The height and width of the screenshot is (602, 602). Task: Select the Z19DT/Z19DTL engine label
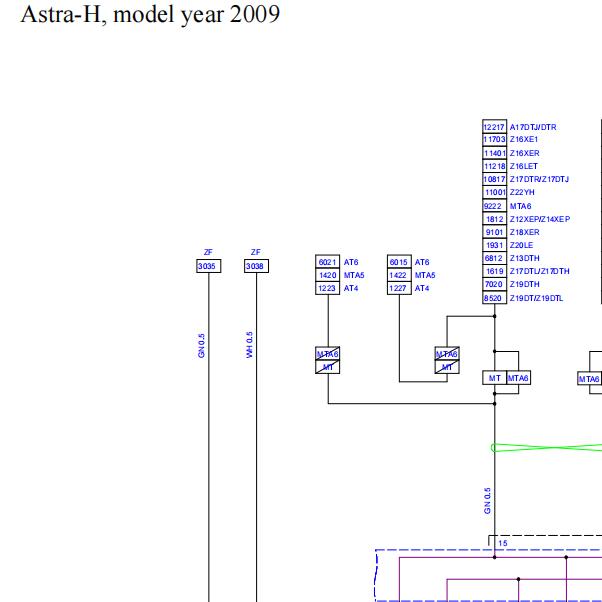536,298
